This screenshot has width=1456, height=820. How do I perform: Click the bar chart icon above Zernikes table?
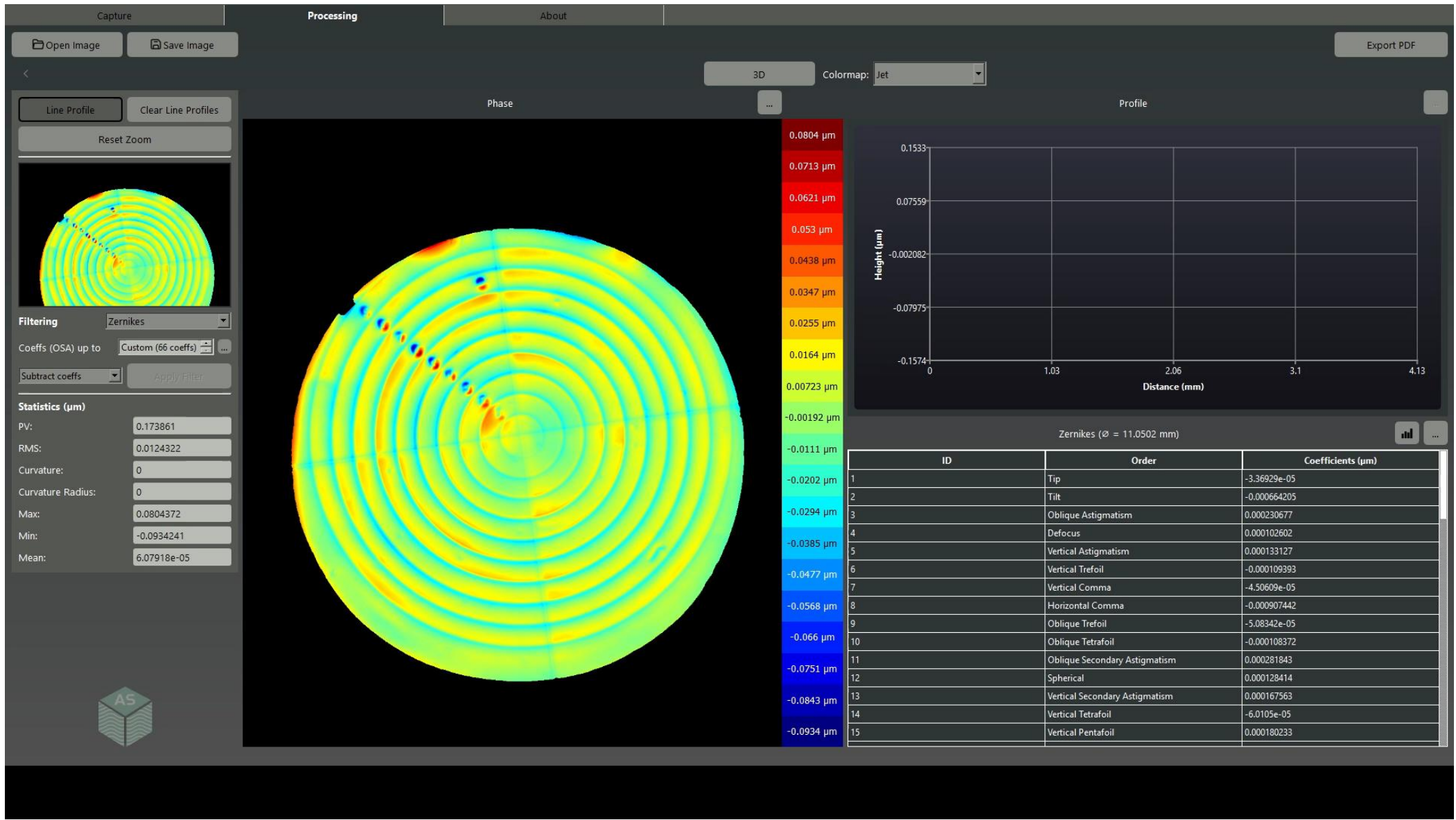[x=1405, y=434]
